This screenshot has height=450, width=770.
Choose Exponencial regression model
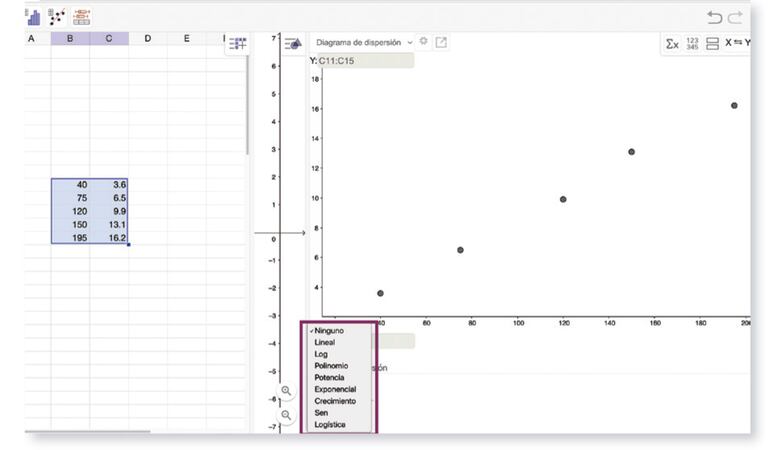point(338,390)
